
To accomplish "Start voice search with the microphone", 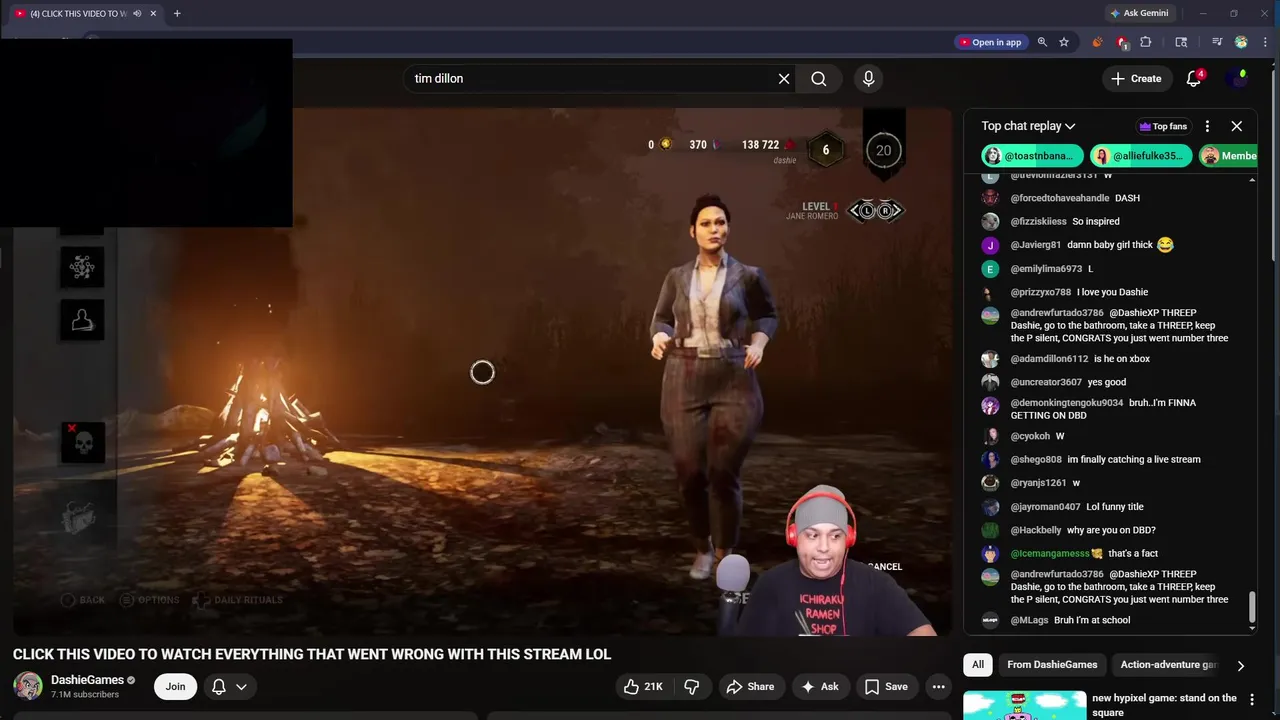I will [868, 78].
